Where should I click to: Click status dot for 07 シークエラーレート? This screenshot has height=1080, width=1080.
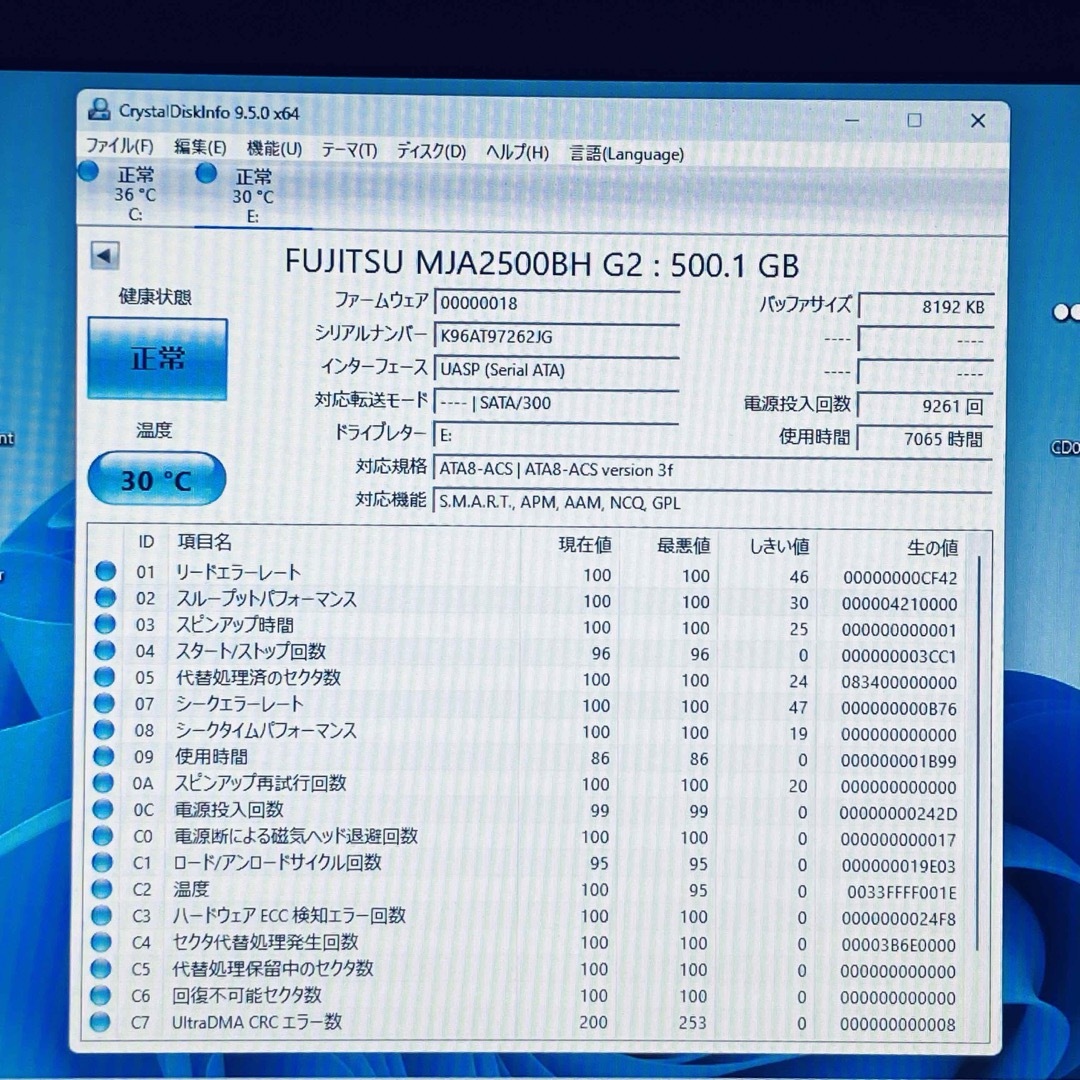[104, 703]
